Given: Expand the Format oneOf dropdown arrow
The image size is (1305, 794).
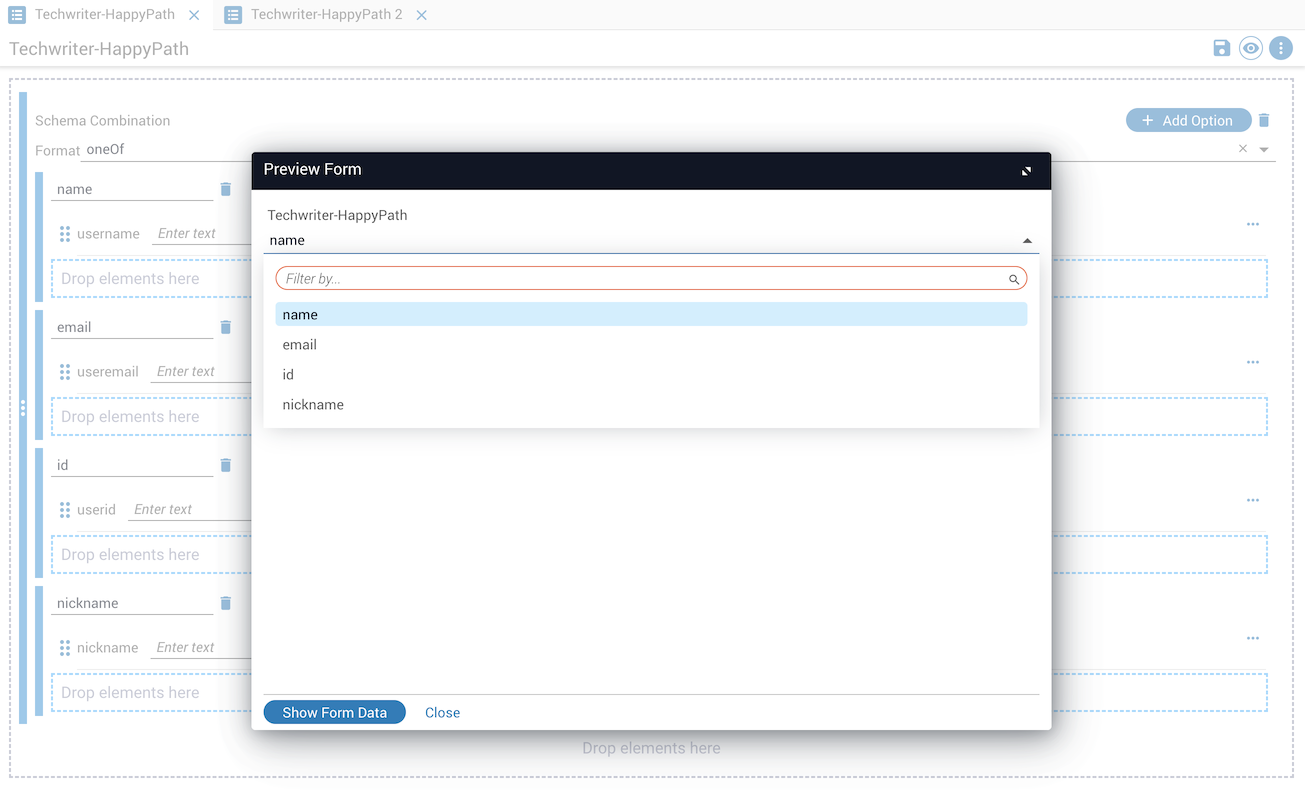Looking at the screenshot, I should (1264, 150).
